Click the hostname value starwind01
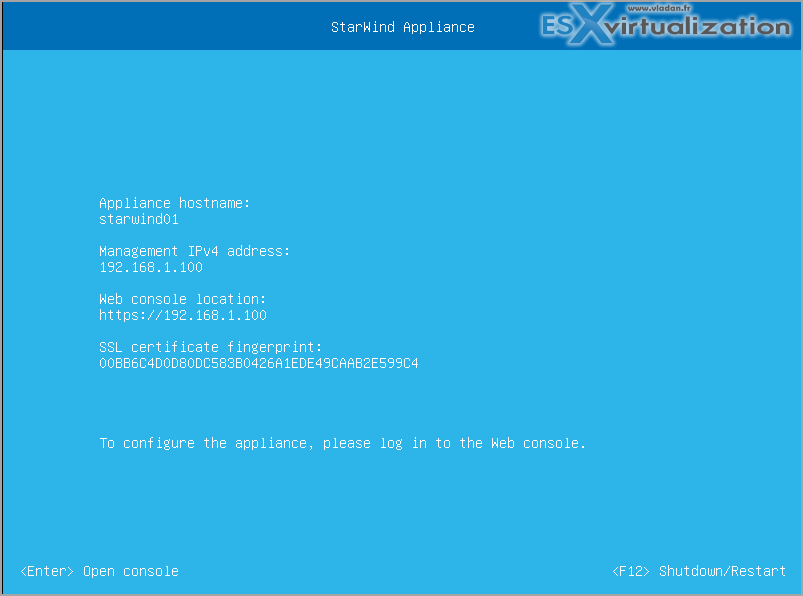This screenshot has width=803, height=596. coord(139,220)
